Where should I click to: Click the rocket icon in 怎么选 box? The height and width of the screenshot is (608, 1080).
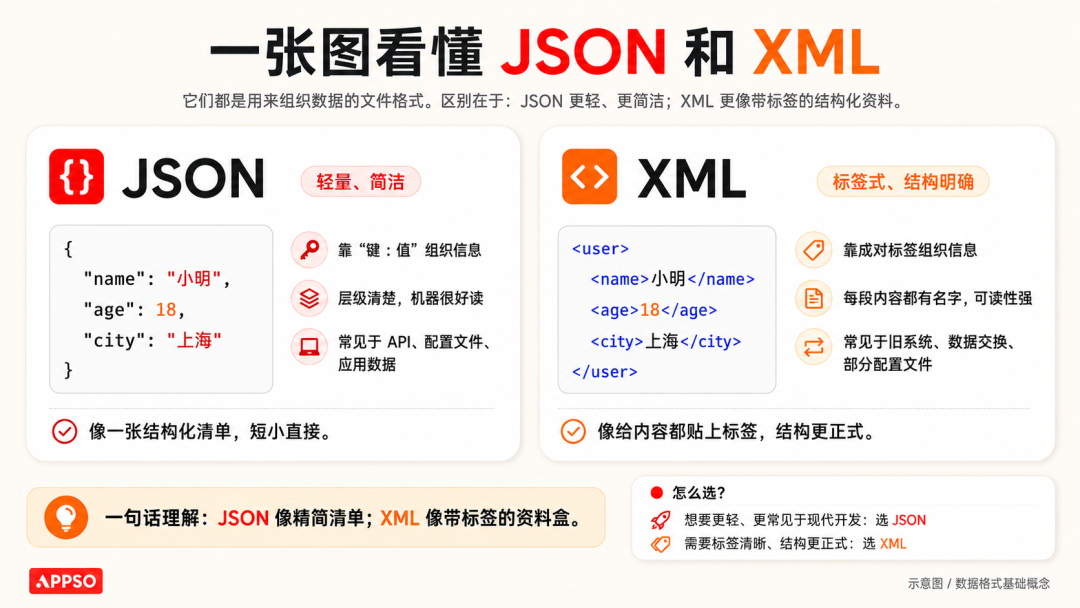pos(660,520)
